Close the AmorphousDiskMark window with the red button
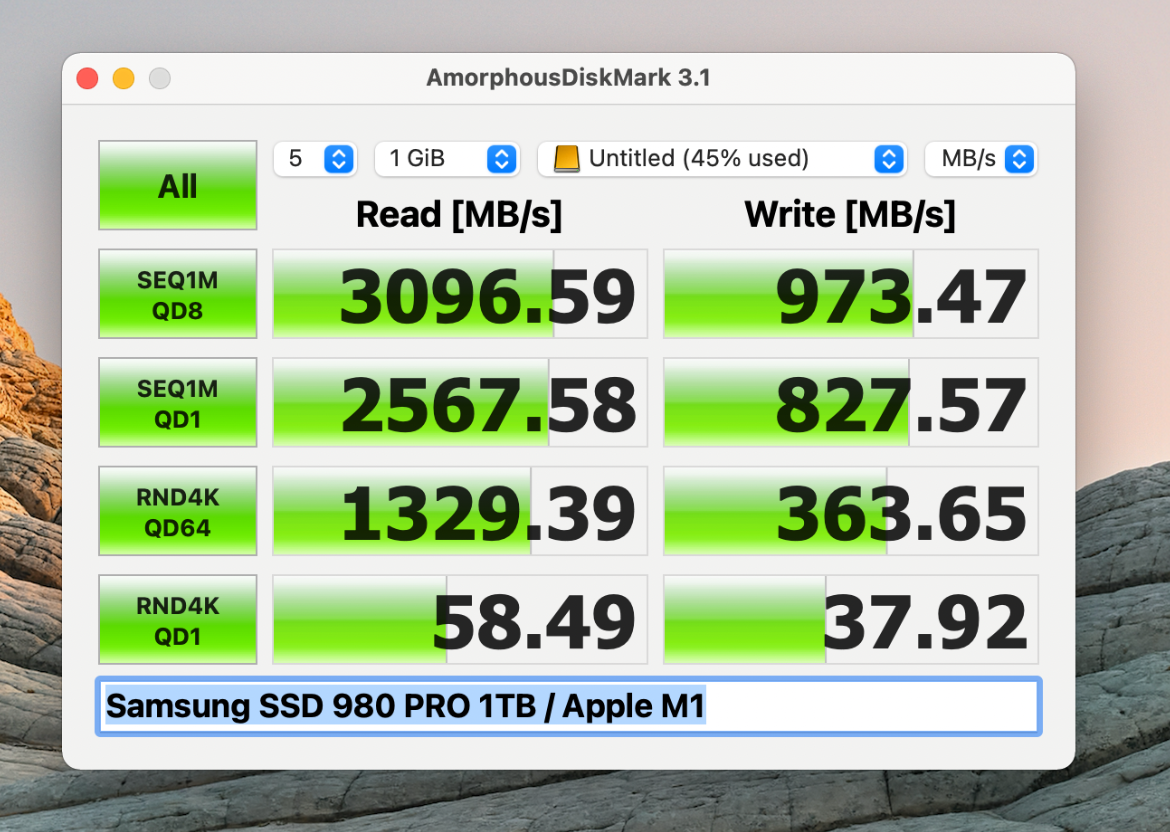This screenshot has width=1170, height=832. coord(87,78)
